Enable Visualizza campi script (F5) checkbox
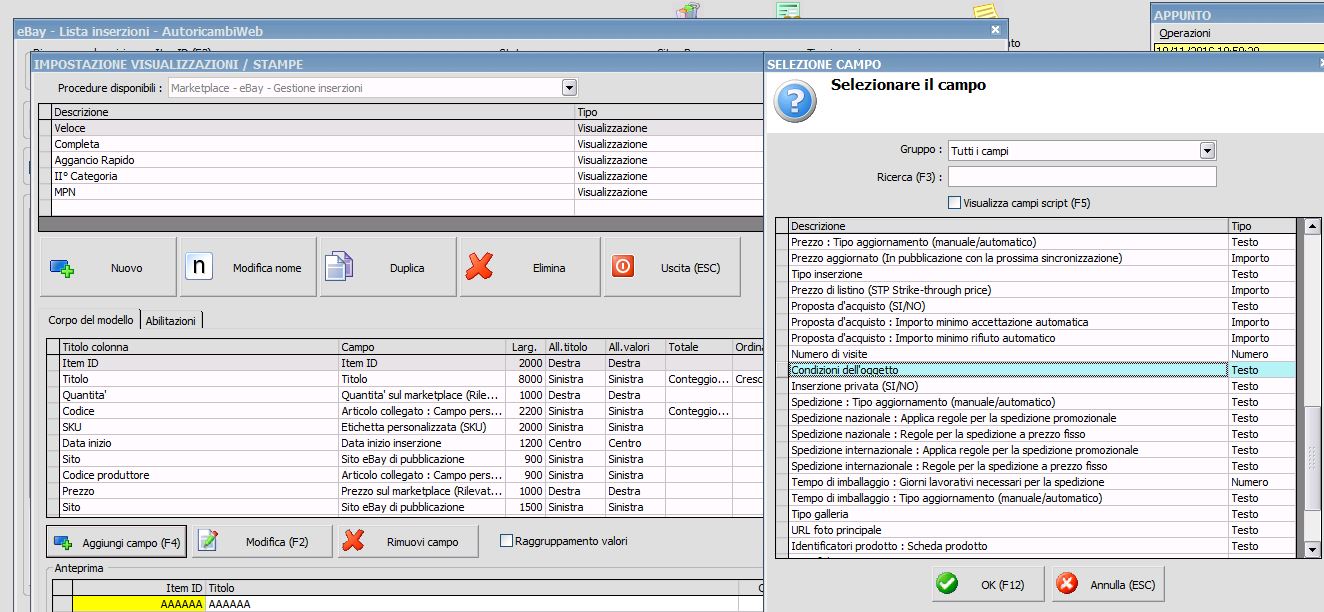Image resolution: width=1324 pixels, height=612 pixels. click(955, 203)
